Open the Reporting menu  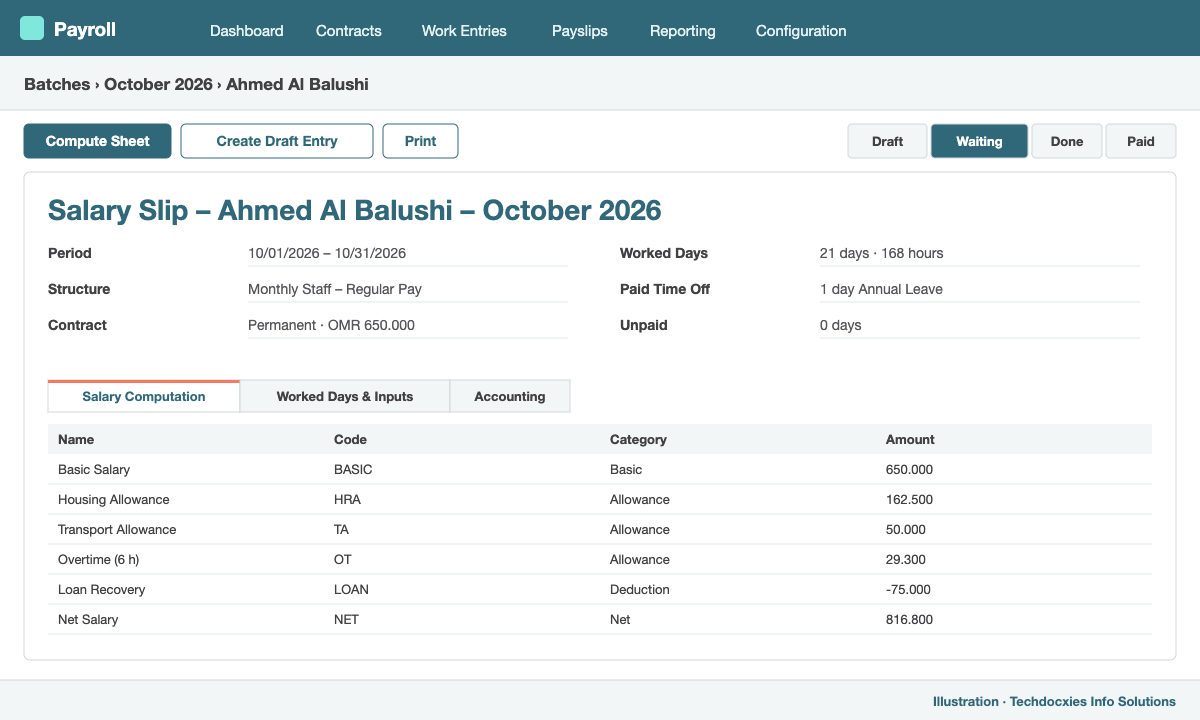point(683,31)
